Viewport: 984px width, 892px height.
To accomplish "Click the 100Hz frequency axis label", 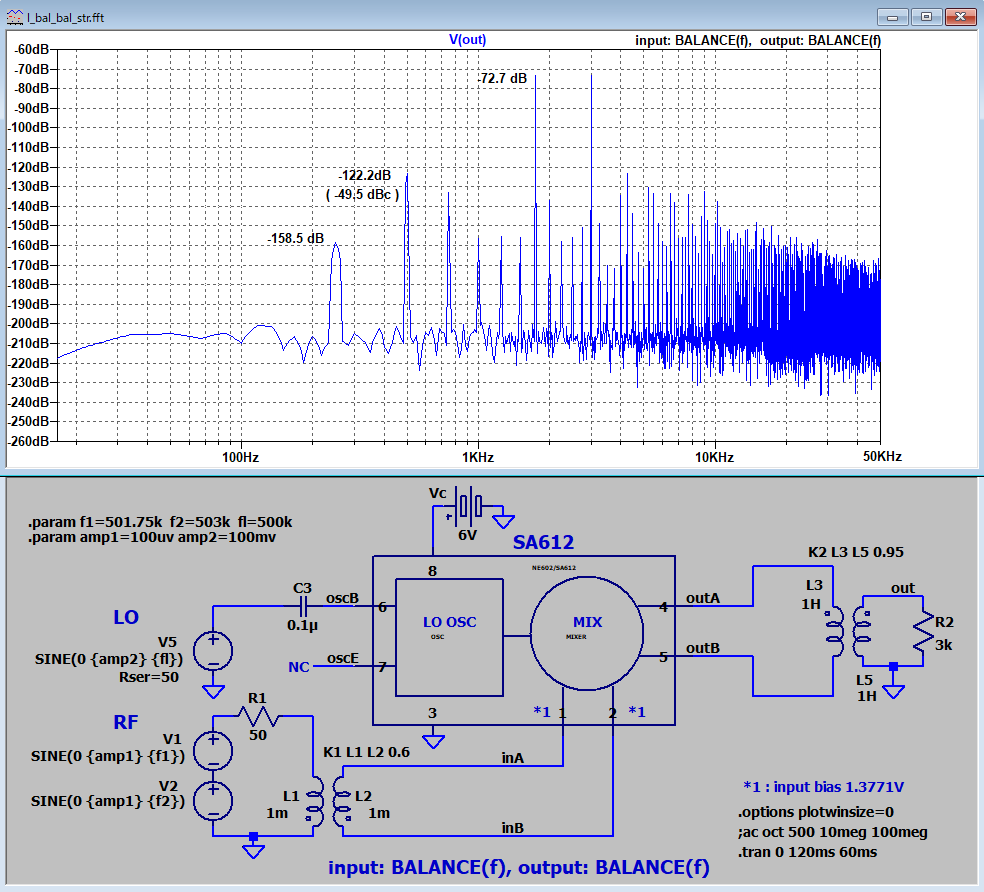I will (x=240, y=457).
